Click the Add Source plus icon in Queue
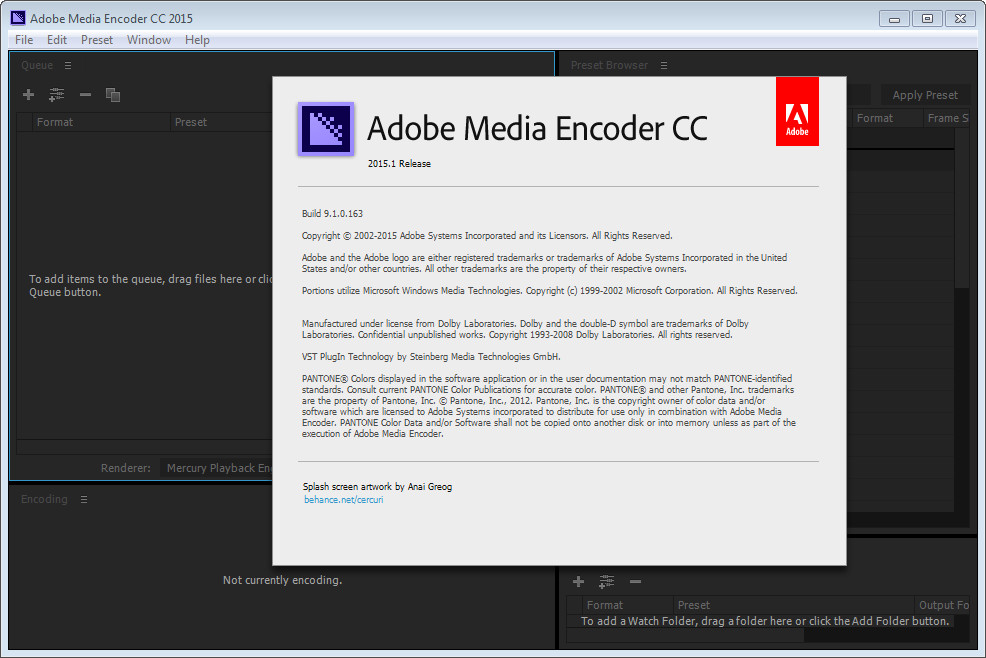Screen dimensions: 986x658 point(28,95)
